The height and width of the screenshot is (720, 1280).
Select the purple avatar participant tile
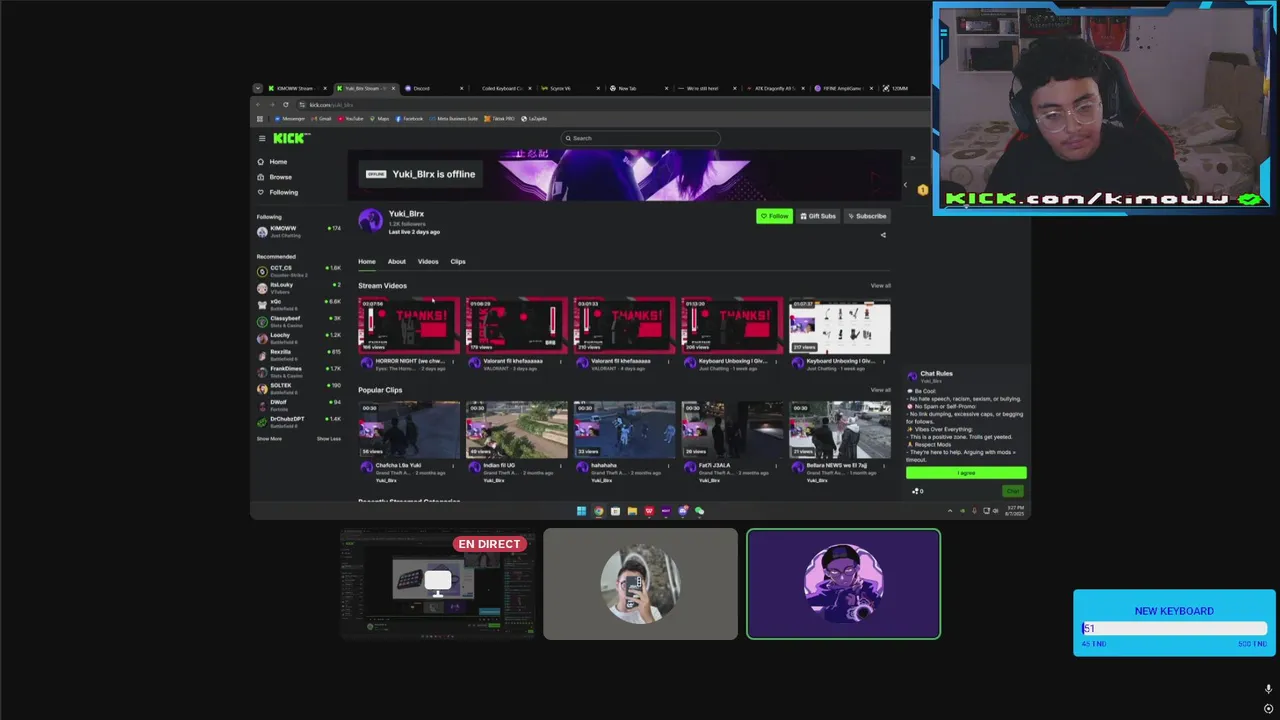[843, 584]
